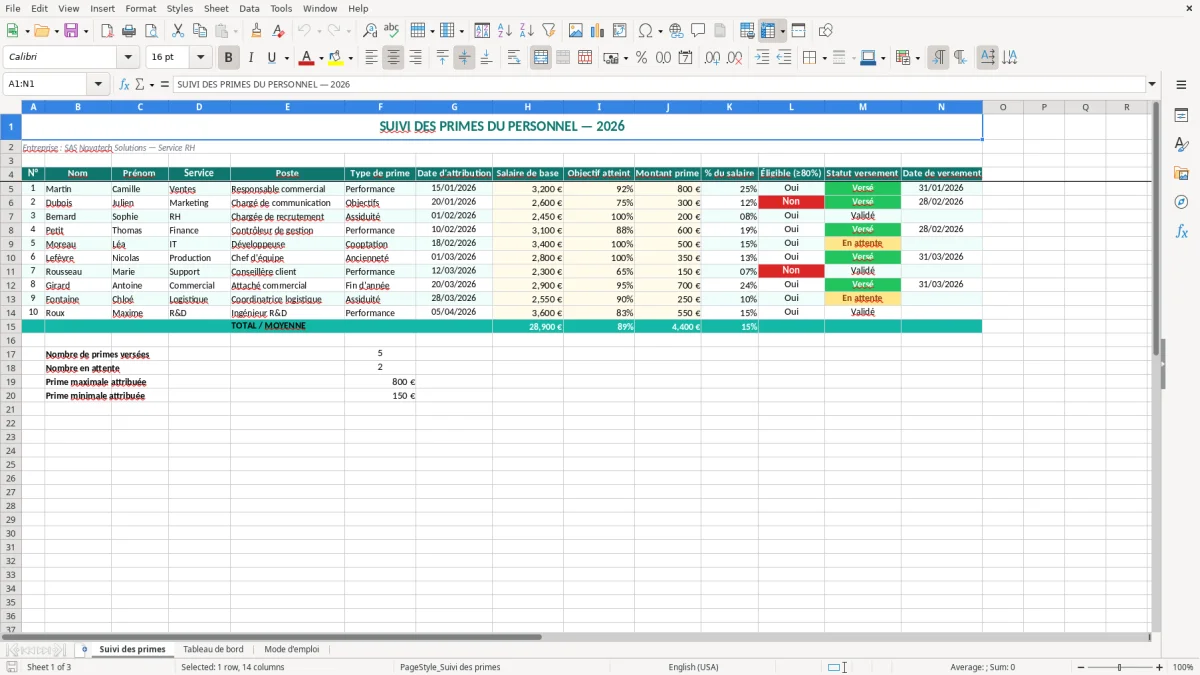The height and width of the screenshot is (675, 1200).
Task: Click Clear Direct Formatting icon
Action: pyautogui.click(x=279, y=31)
